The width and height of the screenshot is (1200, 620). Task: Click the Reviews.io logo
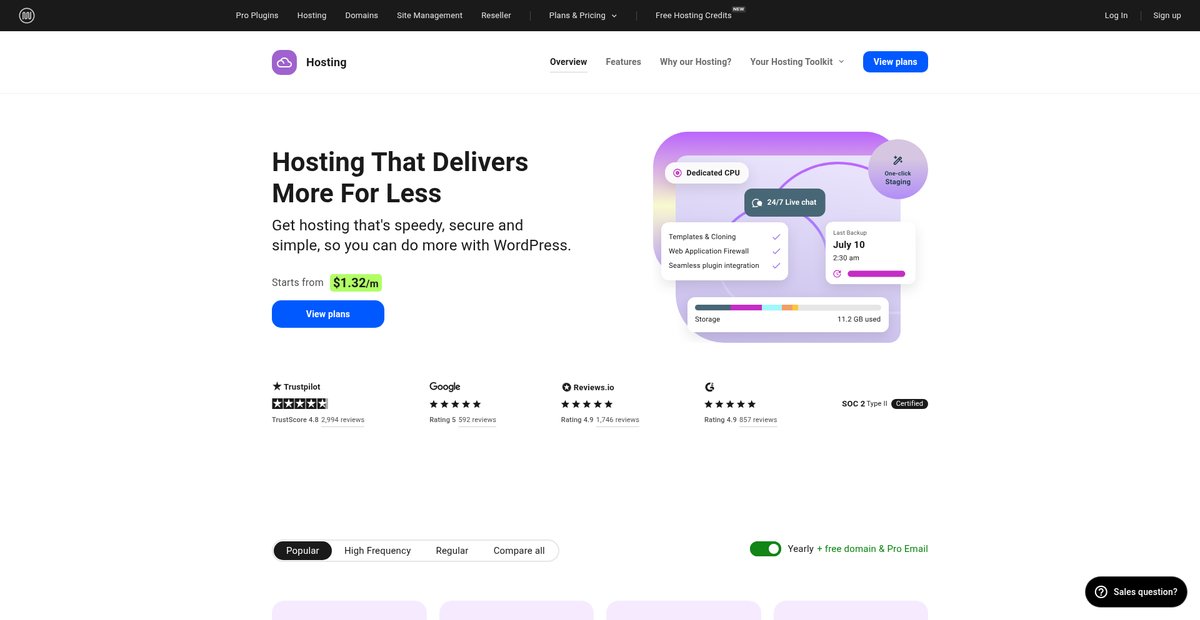[x=588, y=387]
